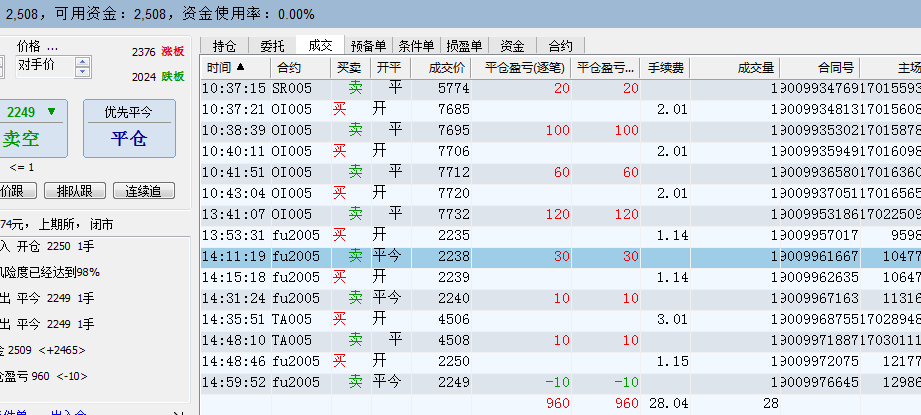Viewport: 921px width, 415px height.
Task: Click the green down arrow beside 2249
Action: (51, 111)
